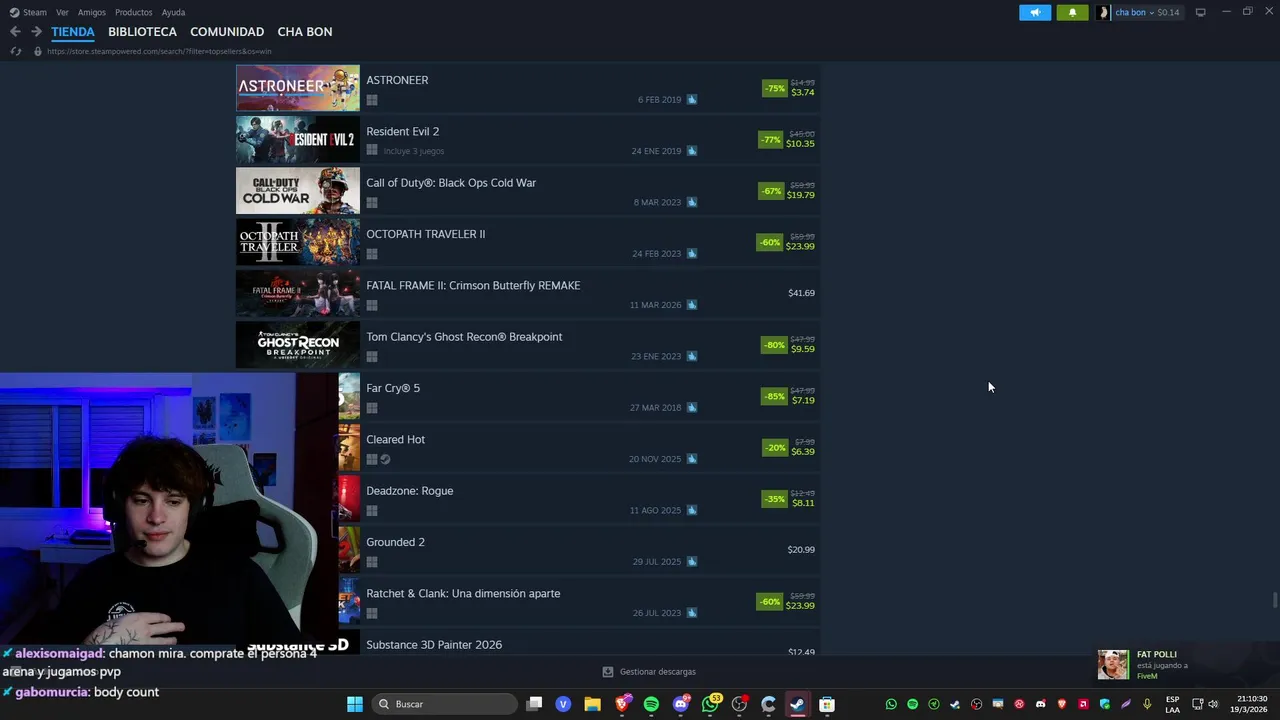The width and height of the screenshot is (1280, 720).
Task: Click the Windows taskbar Buscar search box
Action: click(x=443, y=704)
